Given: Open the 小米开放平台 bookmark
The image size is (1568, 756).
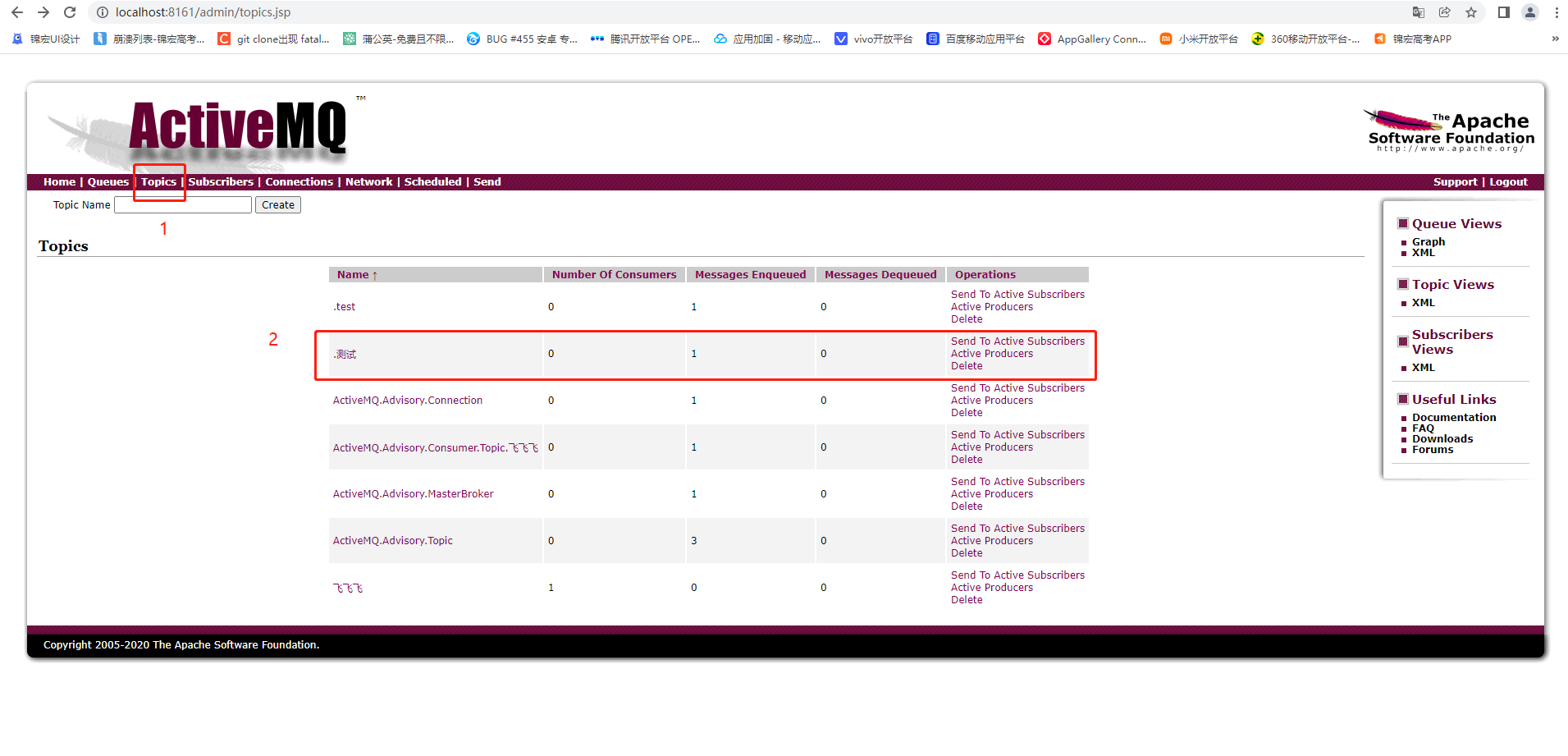Looking at the screenshot, I should tap(1199, 39).
